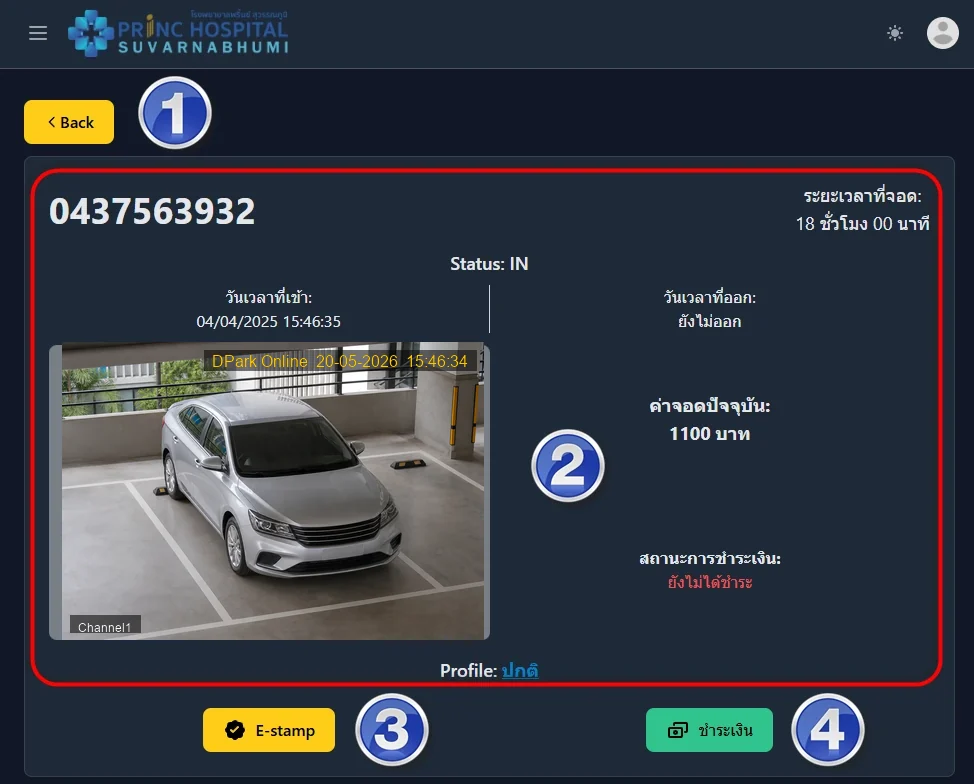Apply E-stamp to this parking ticket

click(x=269, y=730)
